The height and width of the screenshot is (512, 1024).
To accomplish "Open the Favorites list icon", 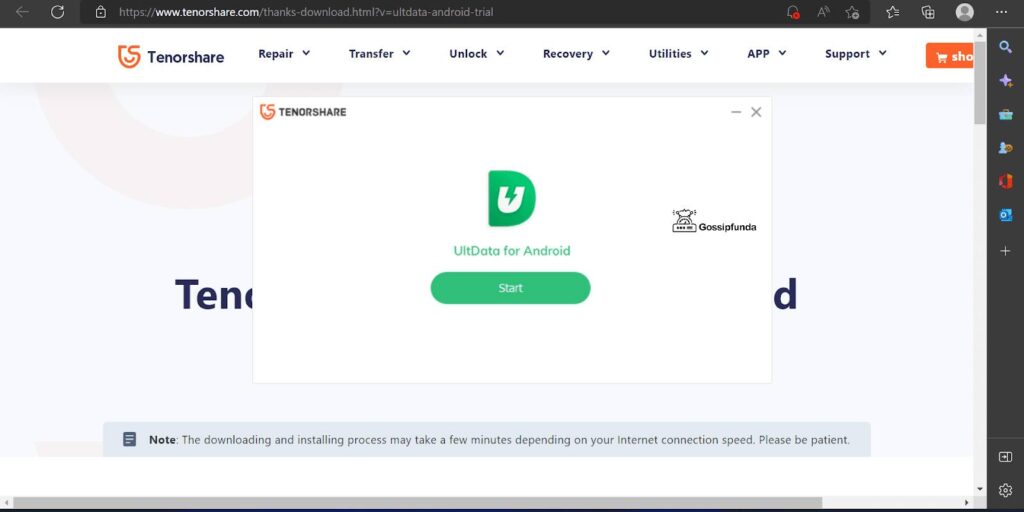I will click(893, 12).
